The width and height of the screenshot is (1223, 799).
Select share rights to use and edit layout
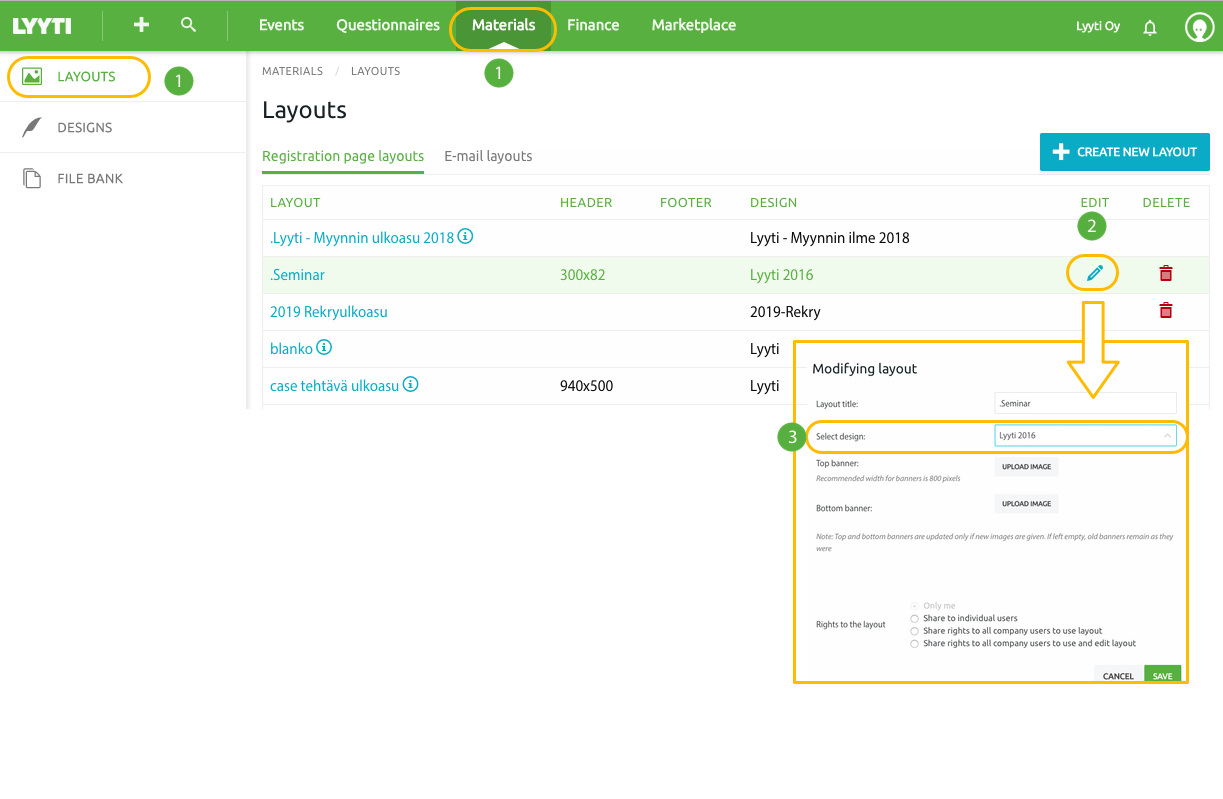pyautogui.click(x=914, y=644)
